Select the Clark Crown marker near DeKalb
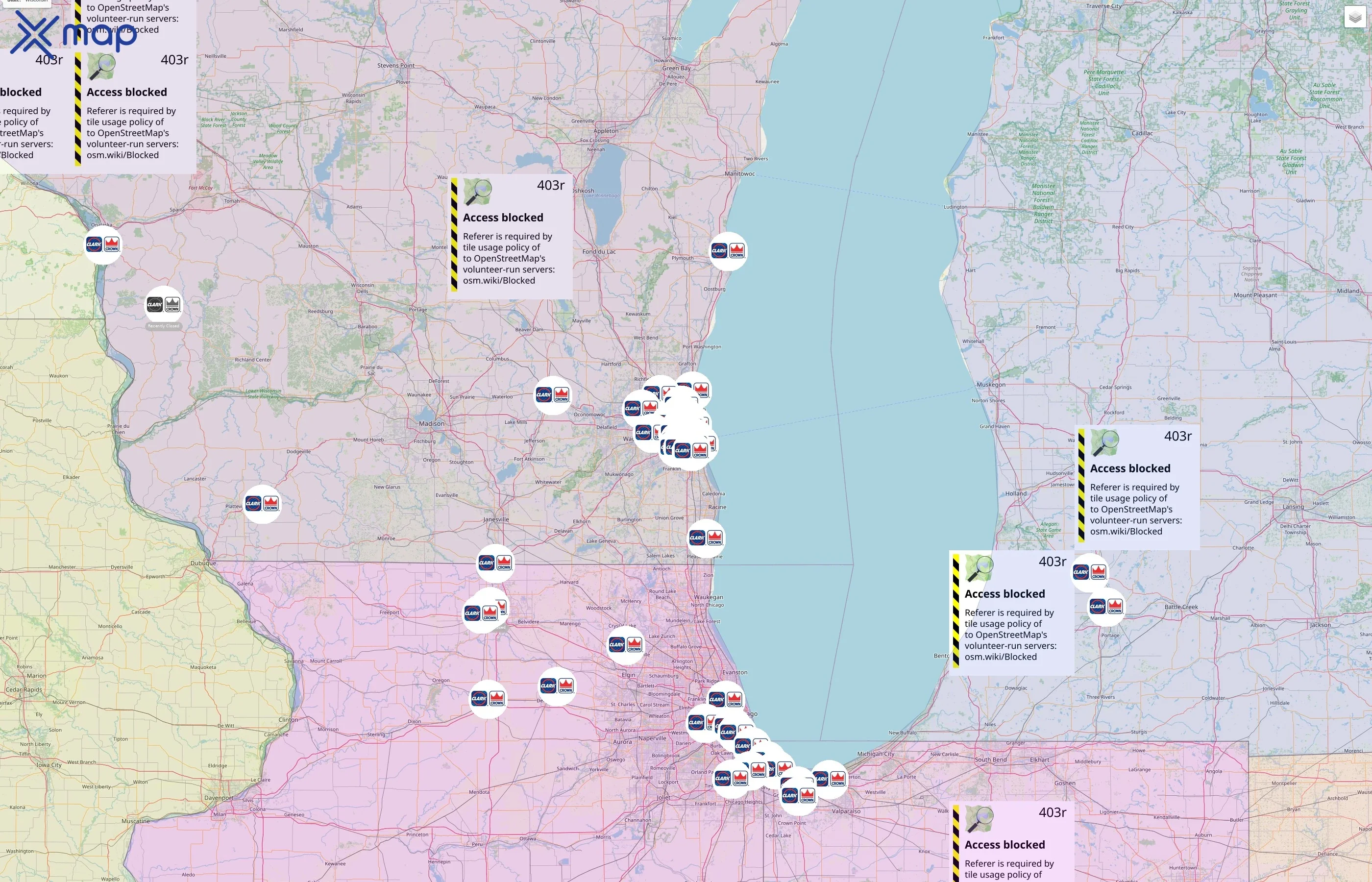This screenshot has height=882, width=1372. pos(557,686)
